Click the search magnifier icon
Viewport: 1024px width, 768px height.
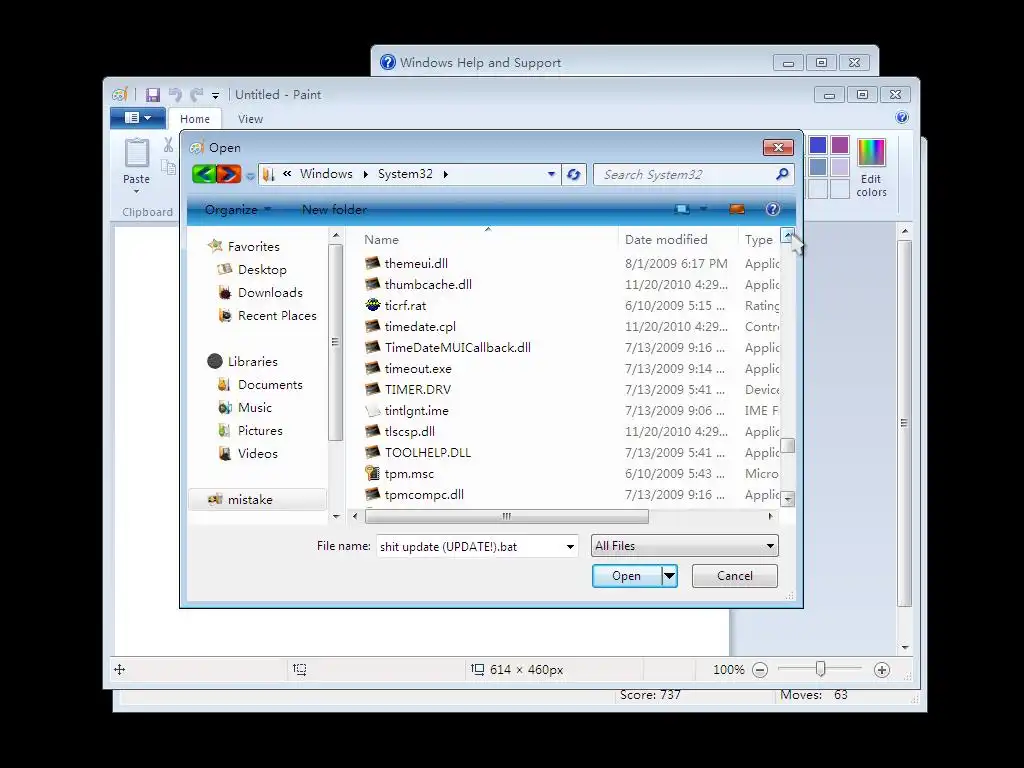[782, 174]
